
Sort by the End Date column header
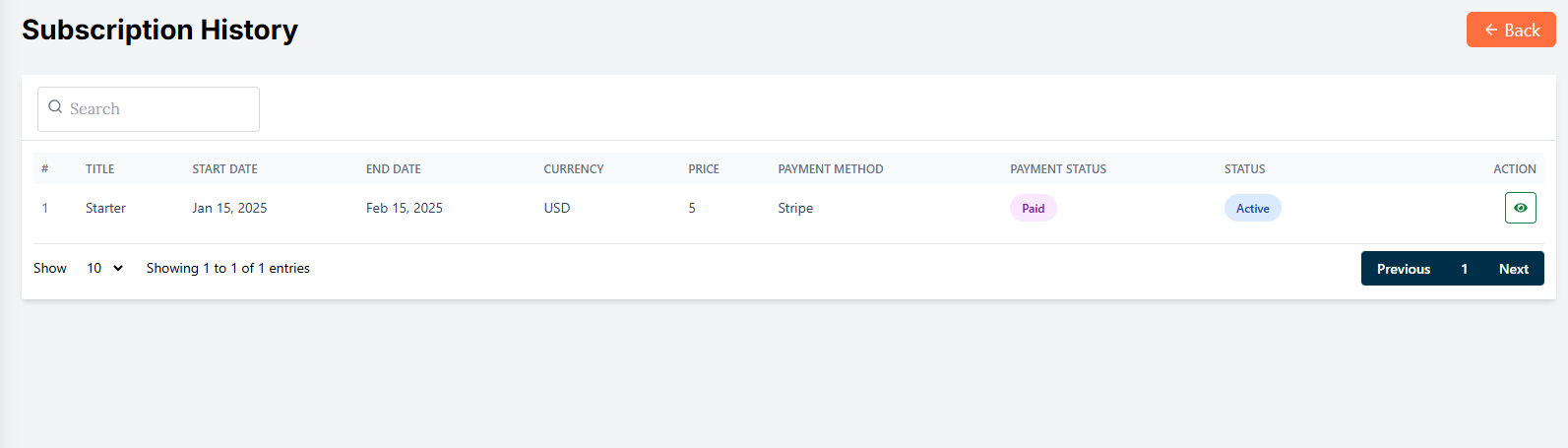393,169
